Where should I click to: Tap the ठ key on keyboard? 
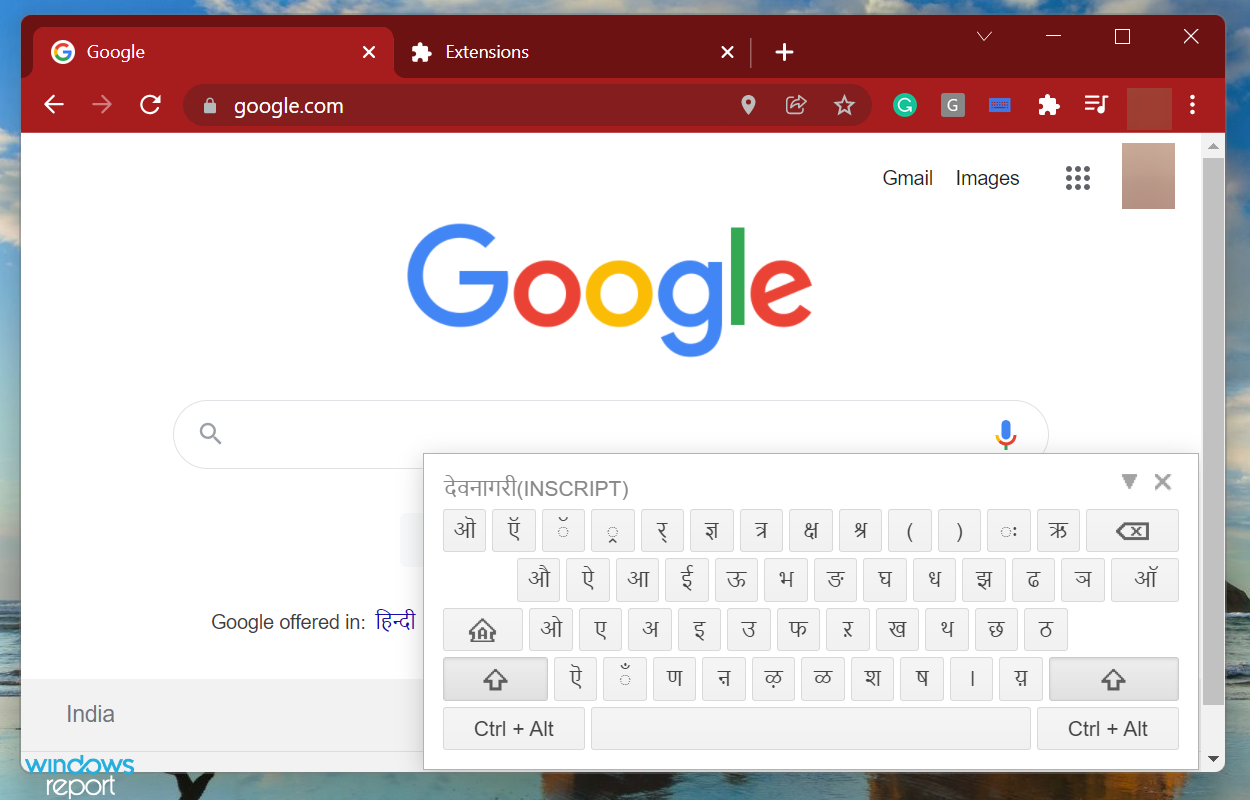tap(1046, 630)
